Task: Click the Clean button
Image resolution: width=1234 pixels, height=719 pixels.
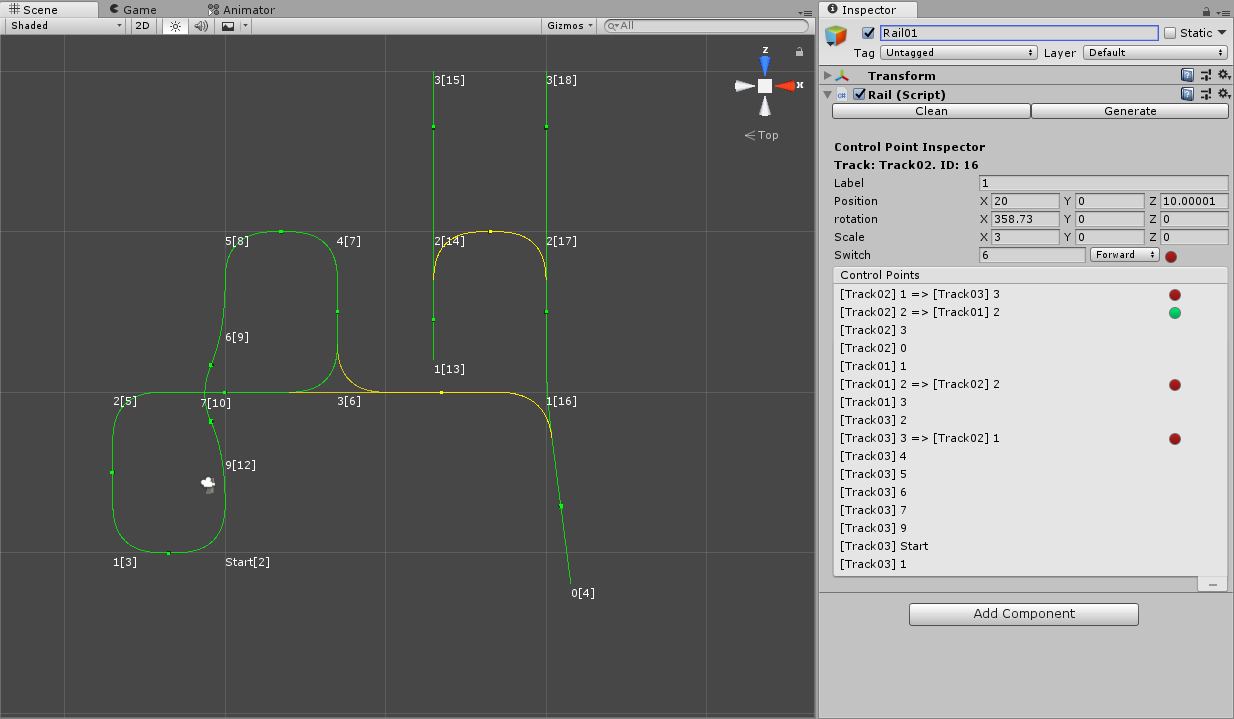Action: click(x=931, y=111)
